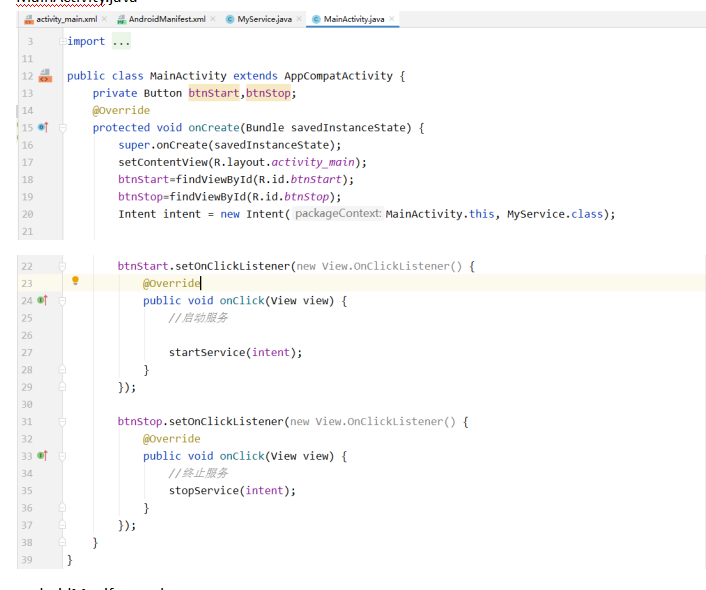Click the MyService.java class icon in tab

pyautogui.click(x=230, y=19)
